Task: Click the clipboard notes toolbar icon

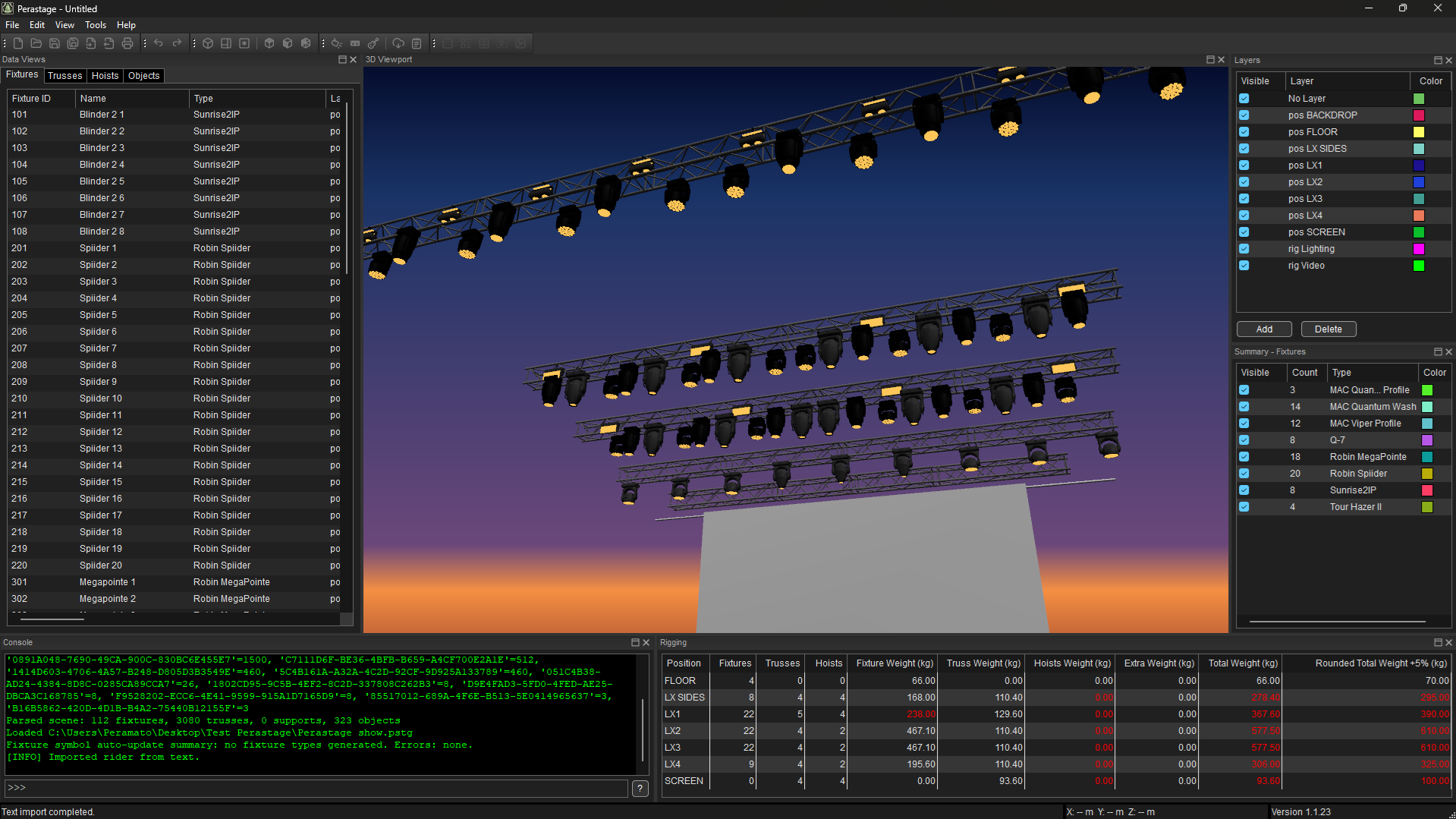Action: tap(417, 43)
